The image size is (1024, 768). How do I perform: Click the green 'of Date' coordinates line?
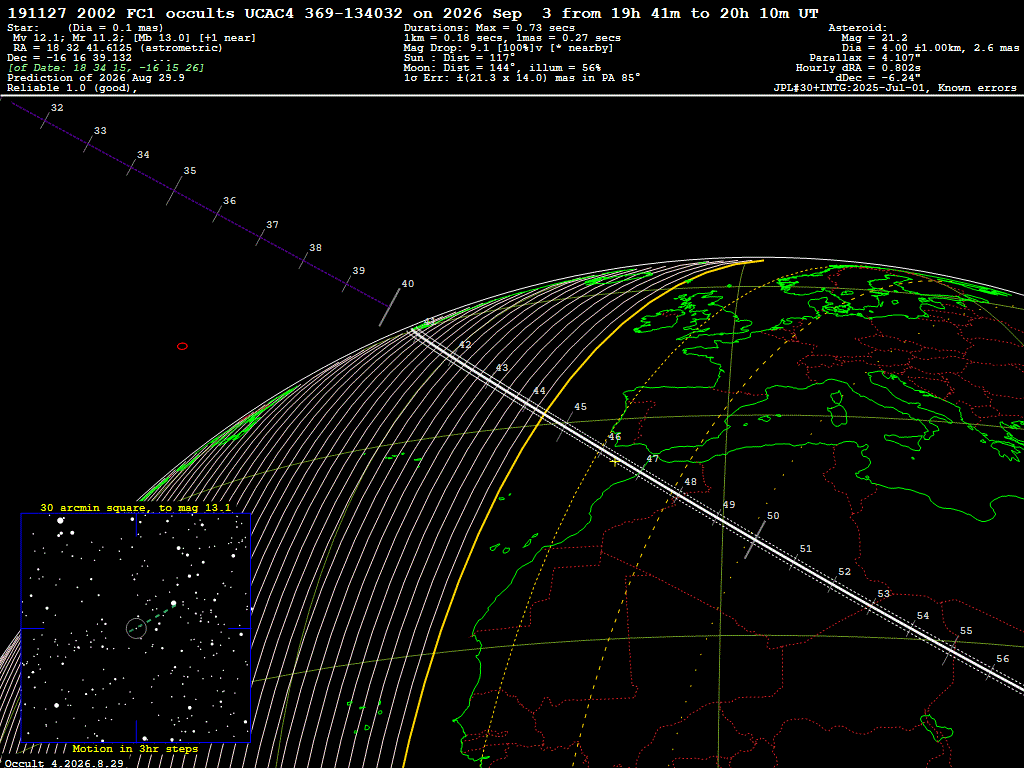pos(106,67)
